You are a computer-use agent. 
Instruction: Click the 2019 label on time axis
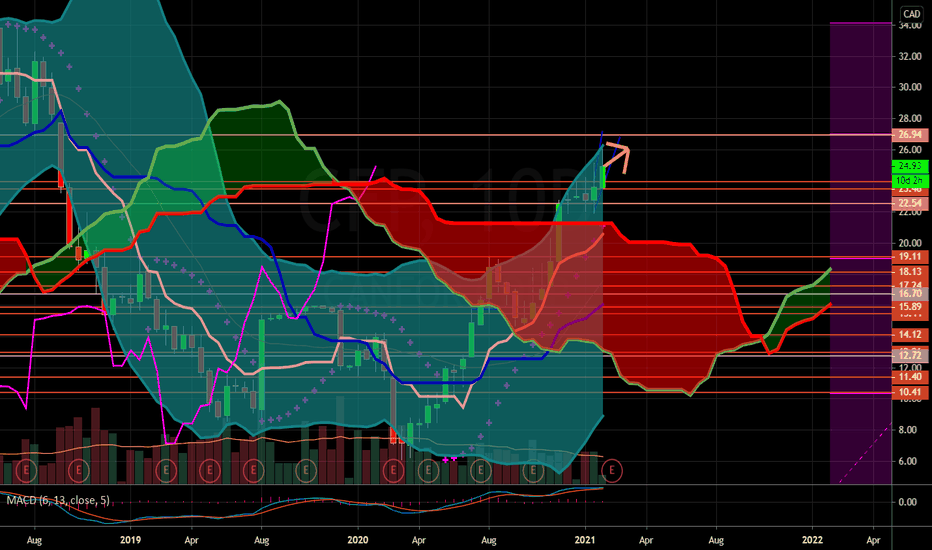tap(130, 540)
